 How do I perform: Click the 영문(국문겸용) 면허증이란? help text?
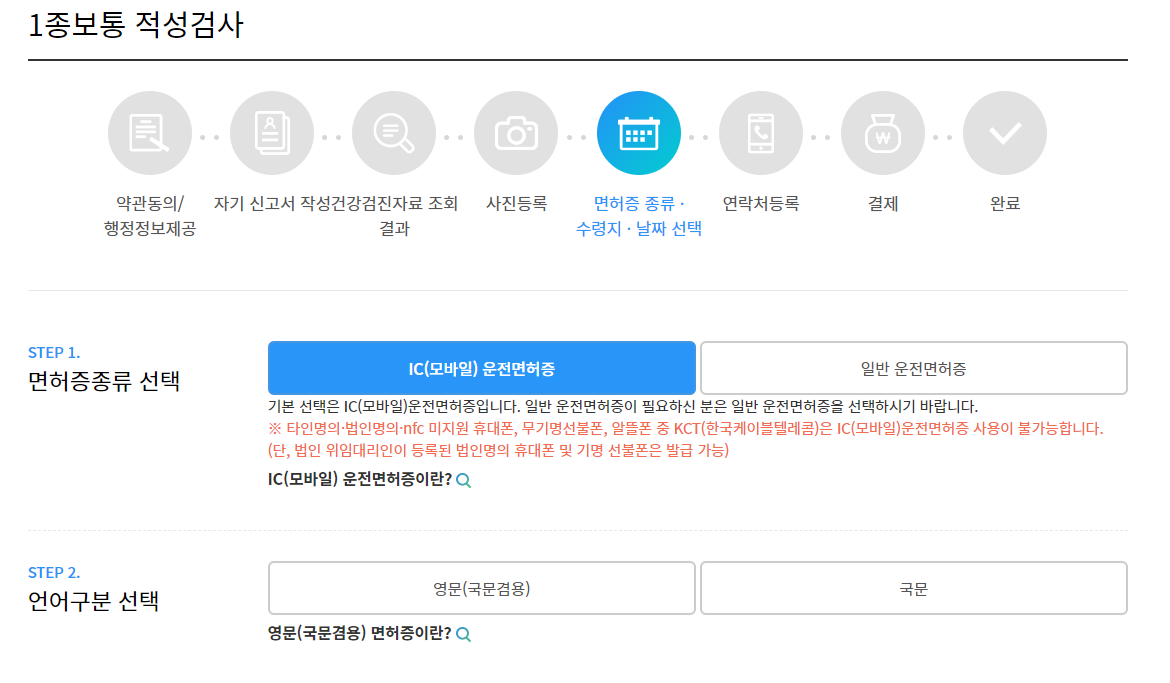[360, 634]
